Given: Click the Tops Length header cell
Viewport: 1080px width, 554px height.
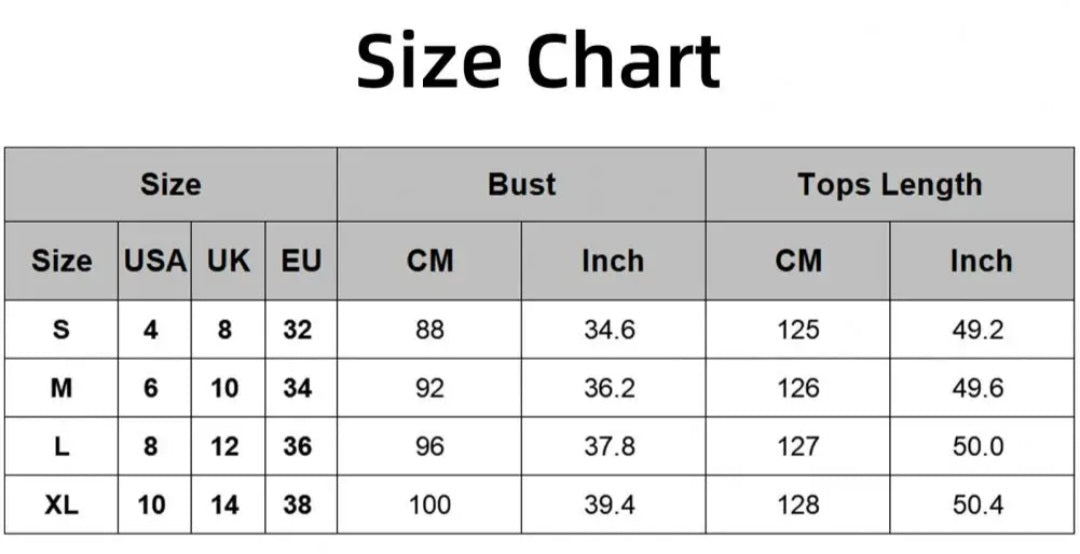Looking at the screenshot, I should pyautogui.click(x=889, y=185).
